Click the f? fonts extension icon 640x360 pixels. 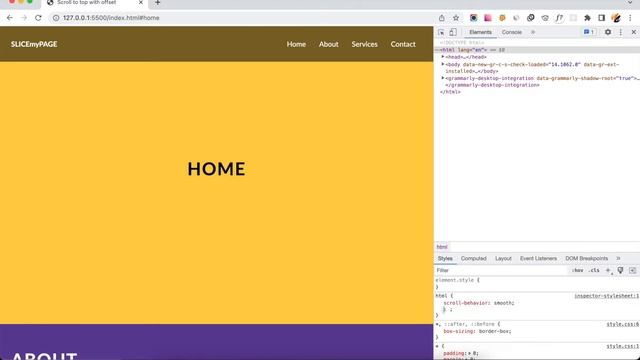[x=559, y=18]
